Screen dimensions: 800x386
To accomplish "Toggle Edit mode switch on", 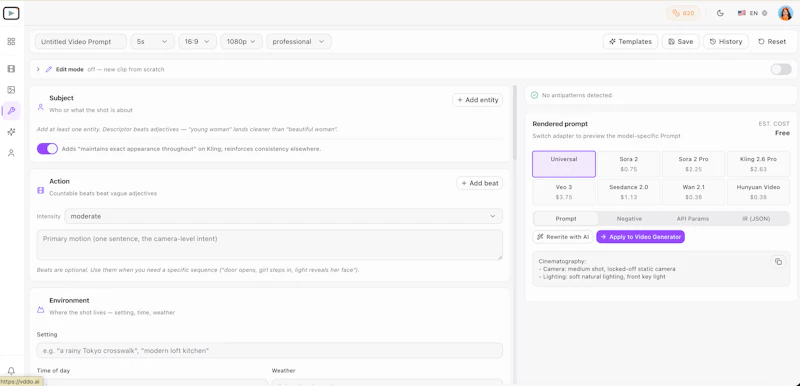I will [x=781, y=69].
